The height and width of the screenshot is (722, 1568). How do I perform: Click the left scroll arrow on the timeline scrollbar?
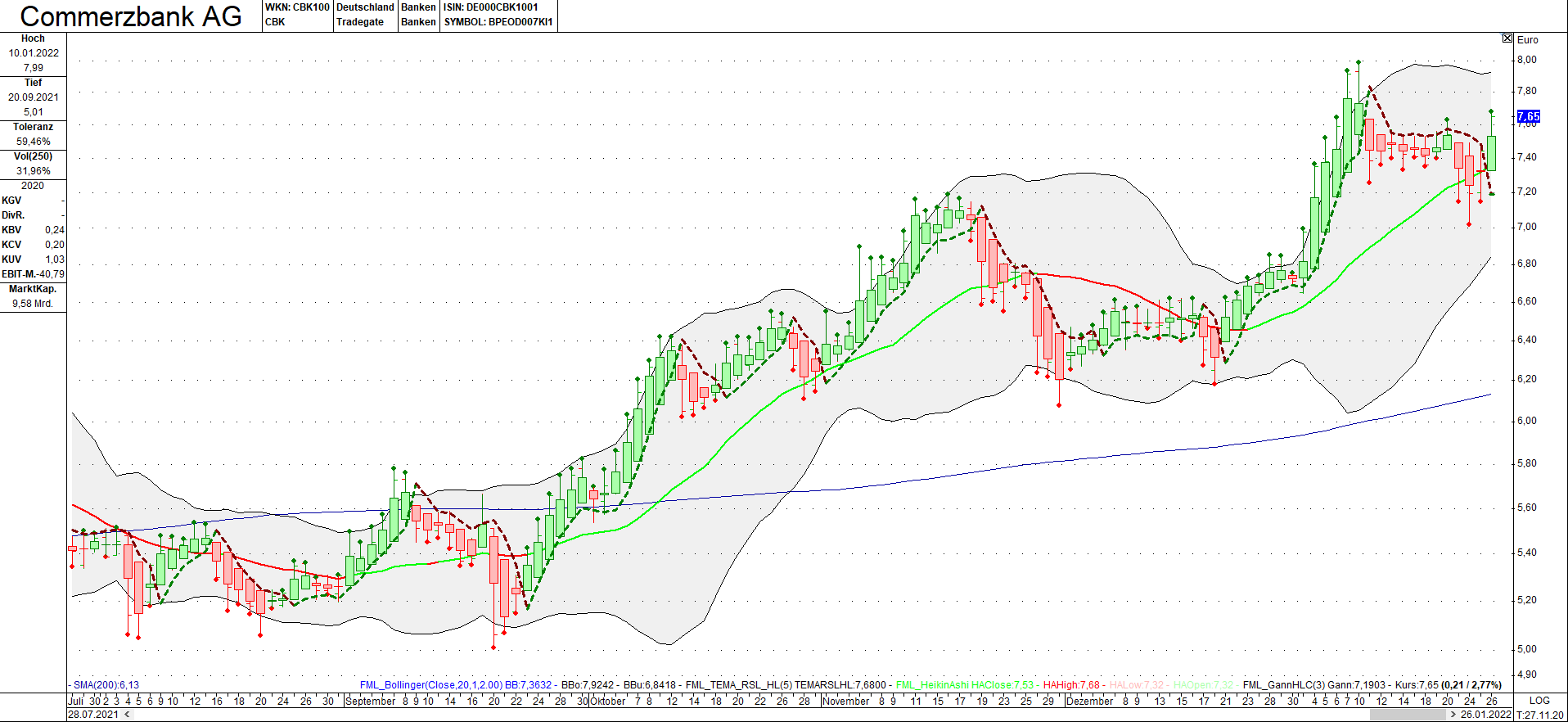click(x=127, y=715)
